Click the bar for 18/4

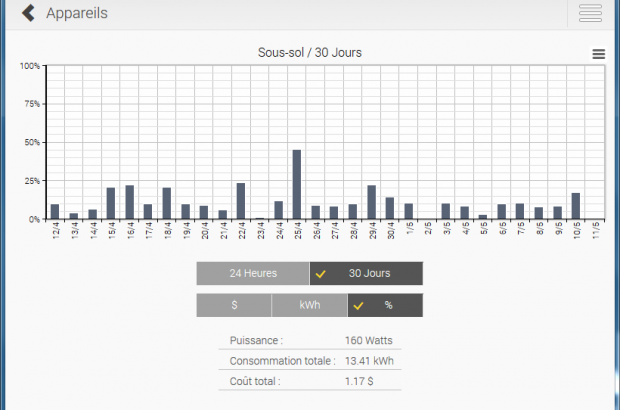(167, 203)
